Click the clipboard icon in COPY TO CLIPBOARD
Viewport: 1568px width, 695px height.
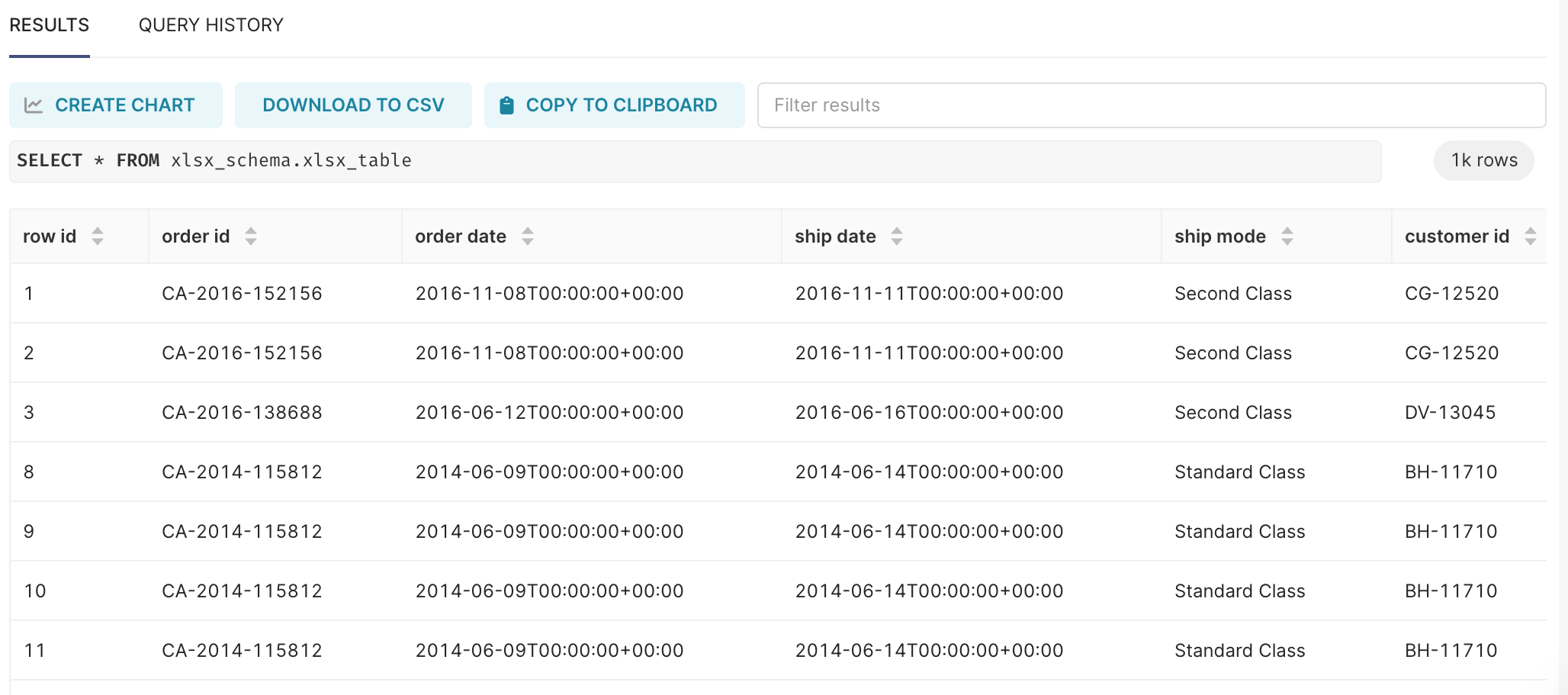coord(506,105)
